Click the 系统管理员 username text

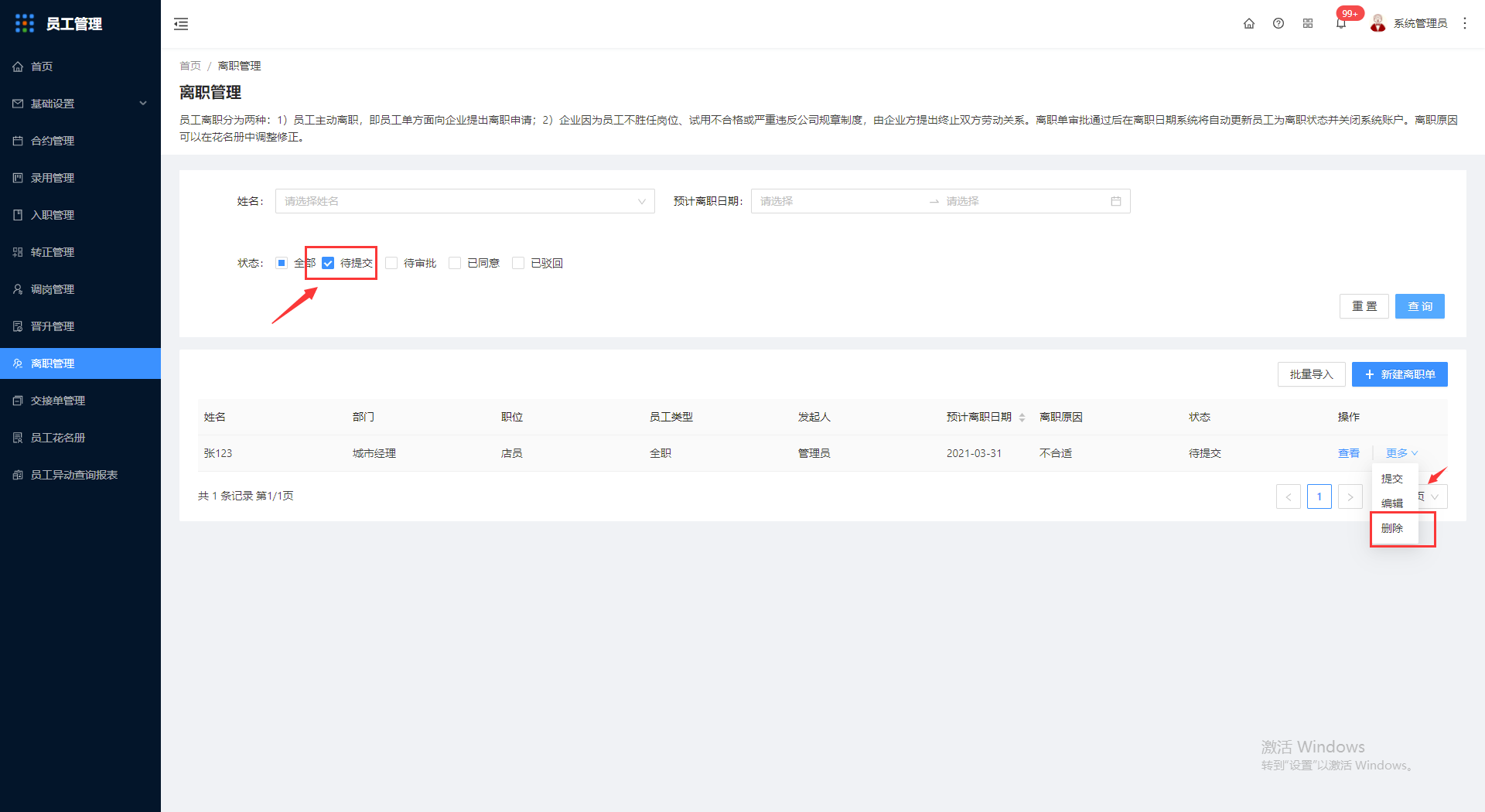[1420, 23]
